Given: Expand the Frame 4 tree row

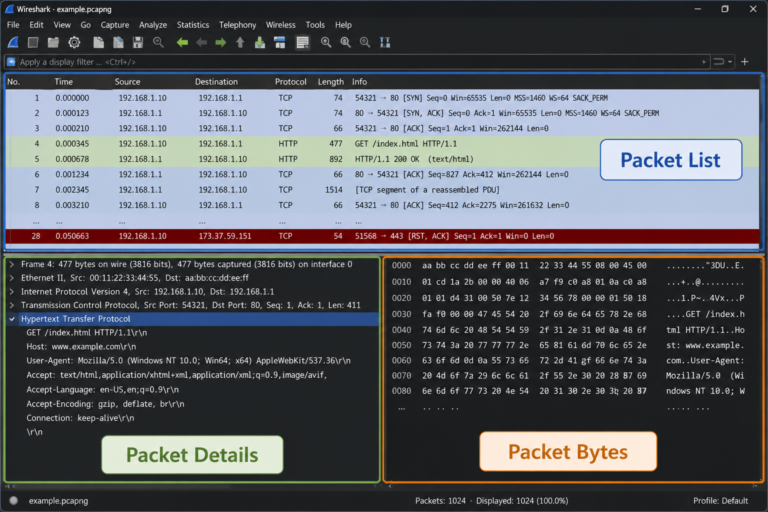Looking at the screenshot, I should [12, 264].
